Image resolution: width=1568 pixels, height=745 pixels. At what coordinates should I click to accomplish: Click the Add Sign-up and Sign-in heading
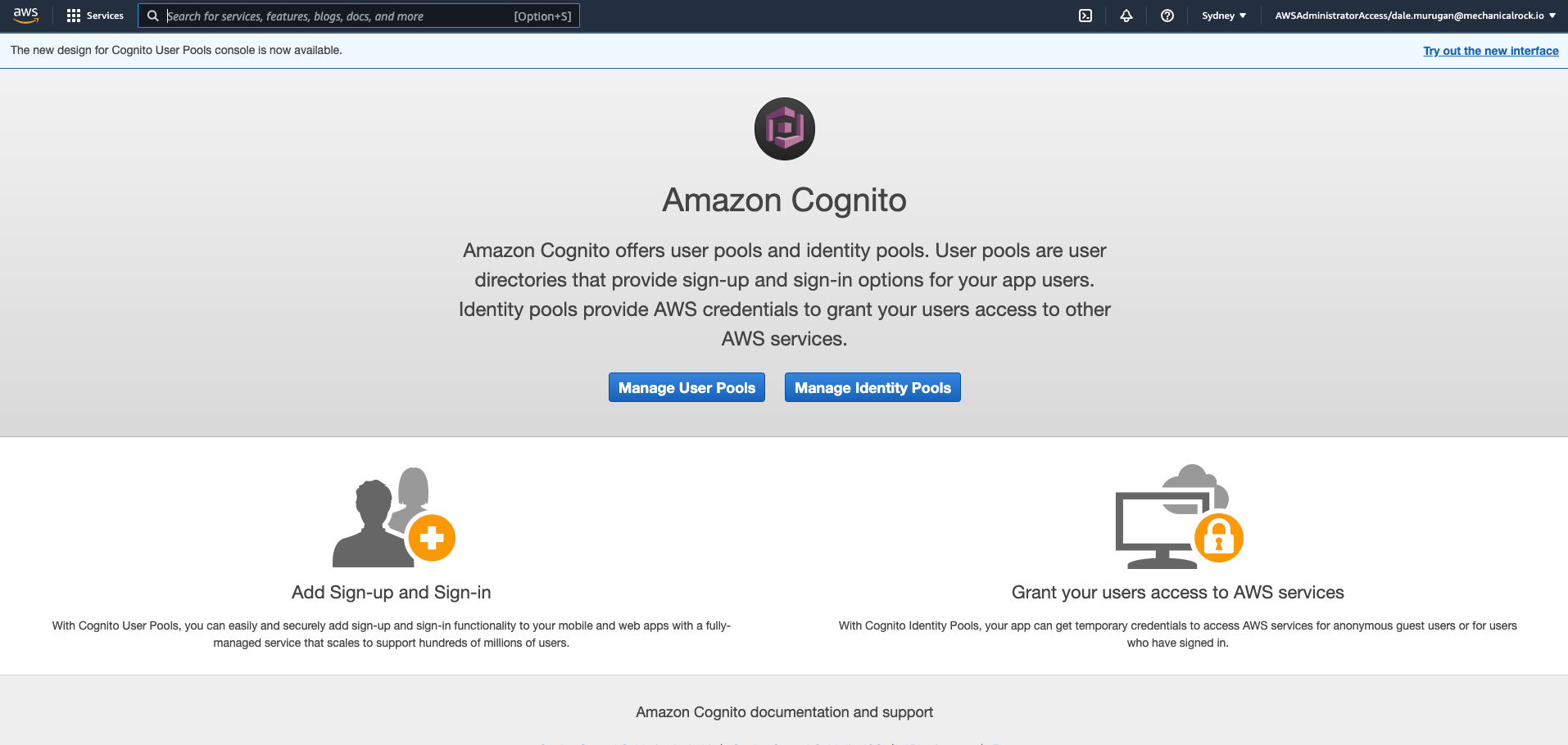(392, 592)
